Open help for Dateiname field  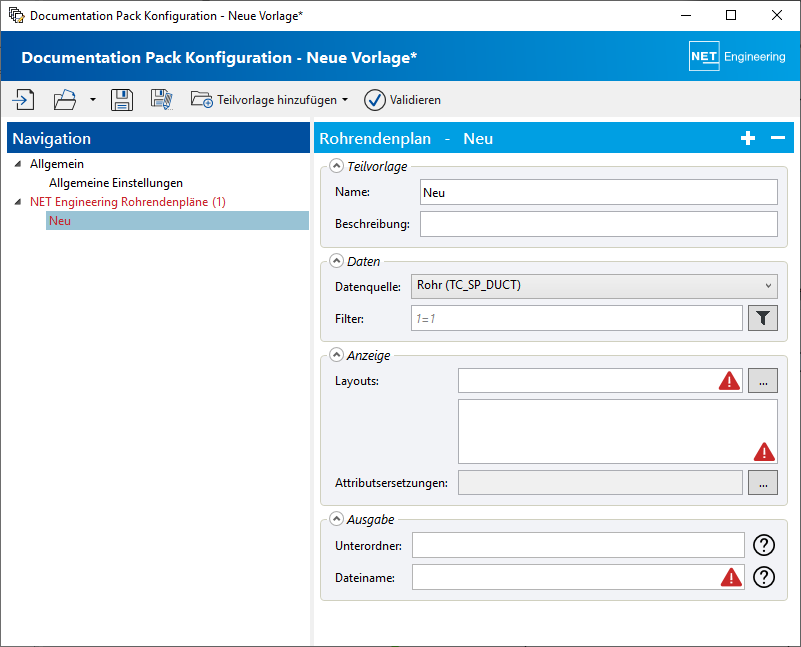coord(764,578)
